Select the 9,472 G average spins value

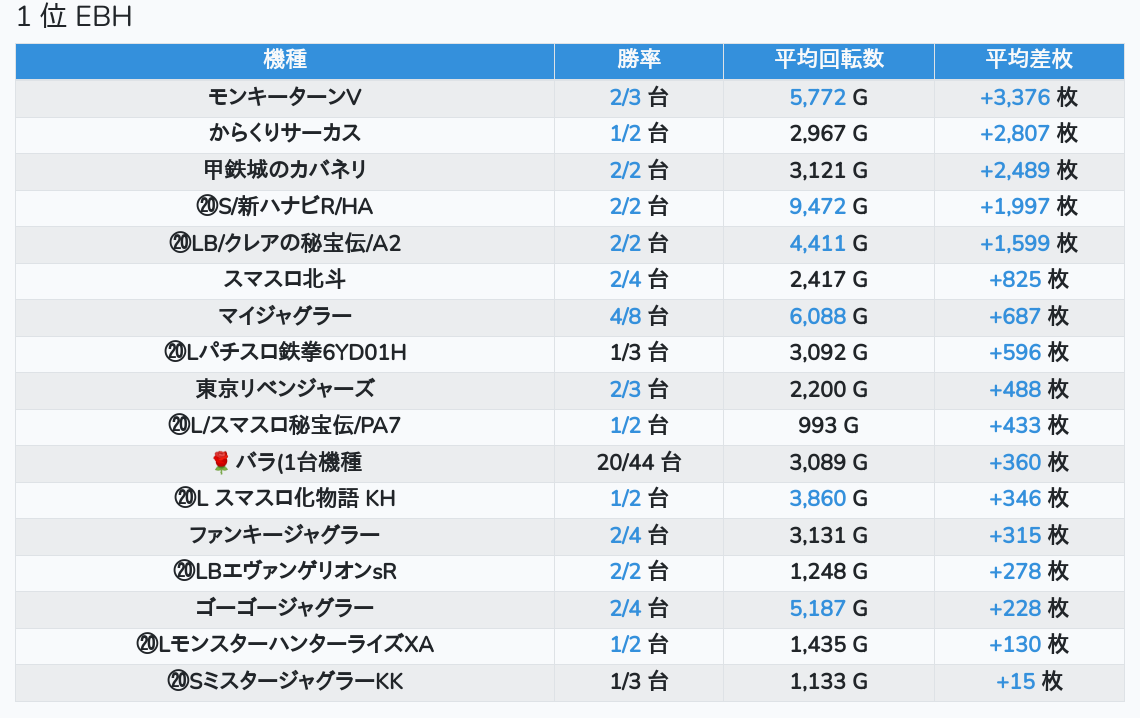(x=817, y=206)
